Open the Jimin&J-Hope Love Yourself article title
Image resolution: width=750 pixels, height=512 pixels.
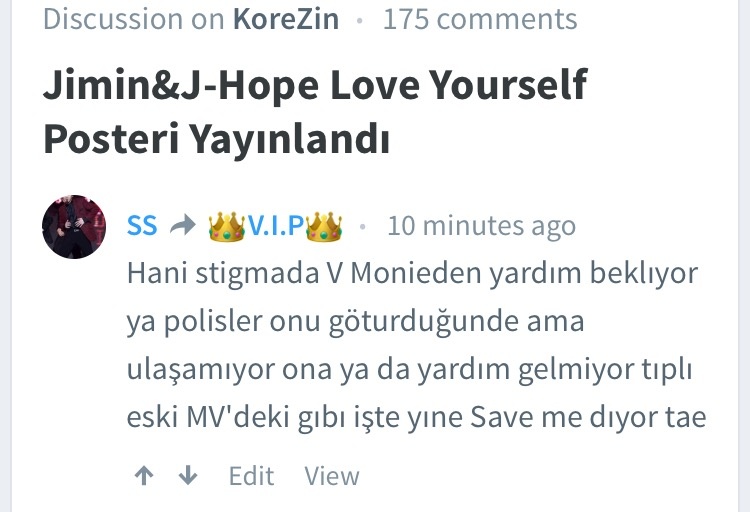pyautogui.click(x=315, y=111)
